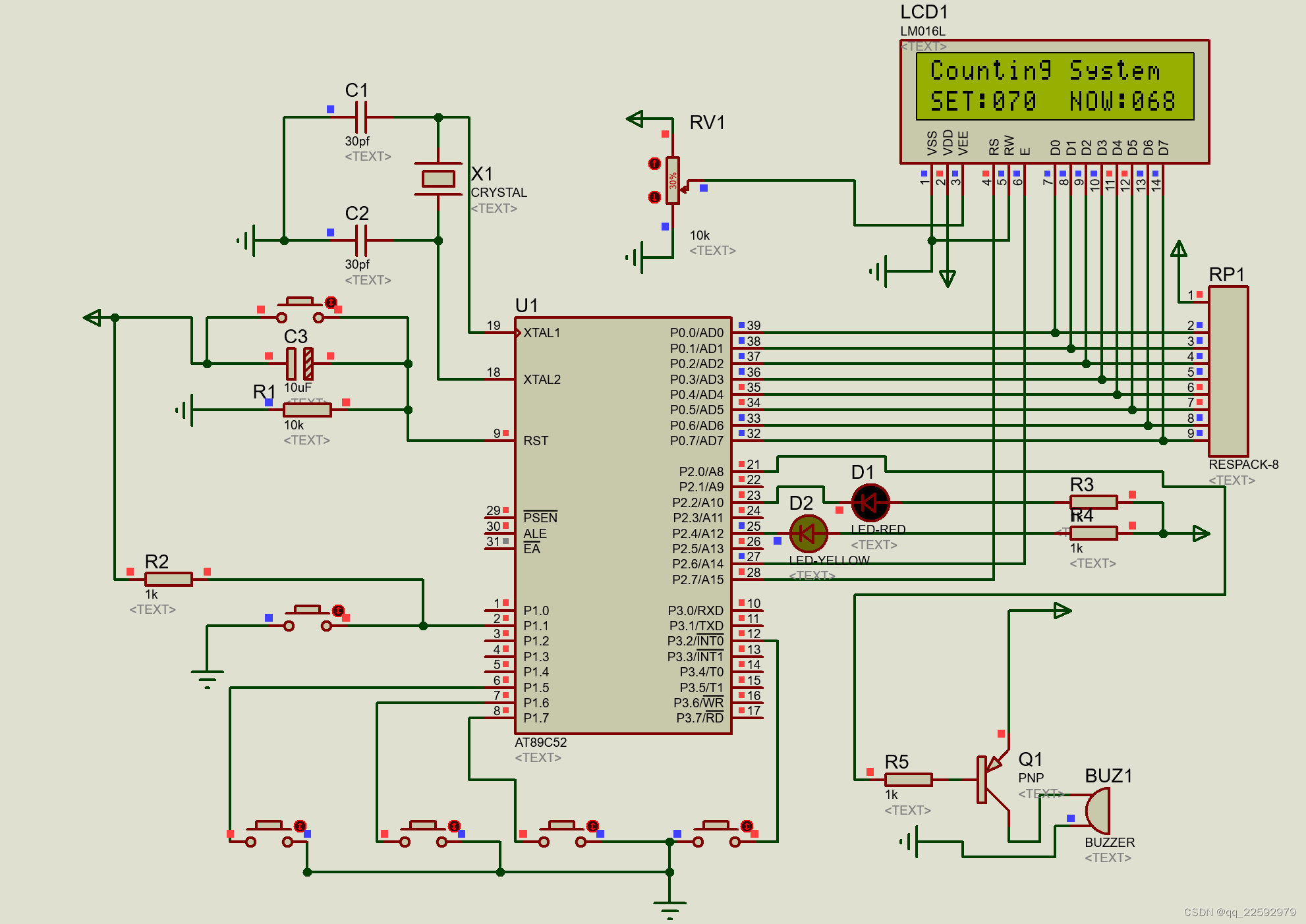The width and height of the screenshot is (1306, 924).
Task: Click the push button wired to P1.1
Action: (x=308, y=618)
